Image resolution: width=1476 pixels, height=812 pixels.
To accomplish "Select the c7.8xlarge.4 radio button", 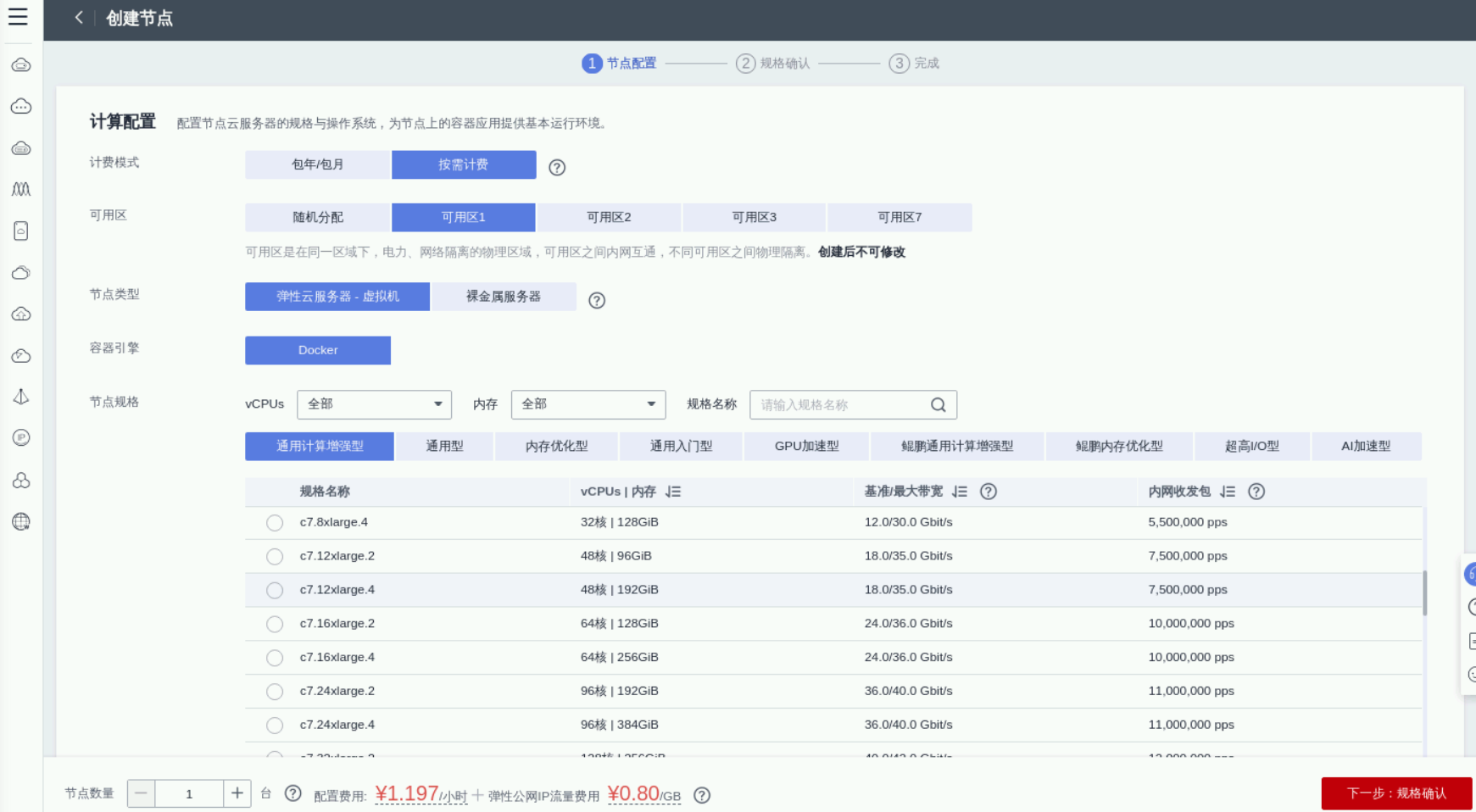I will coord(275,523).
